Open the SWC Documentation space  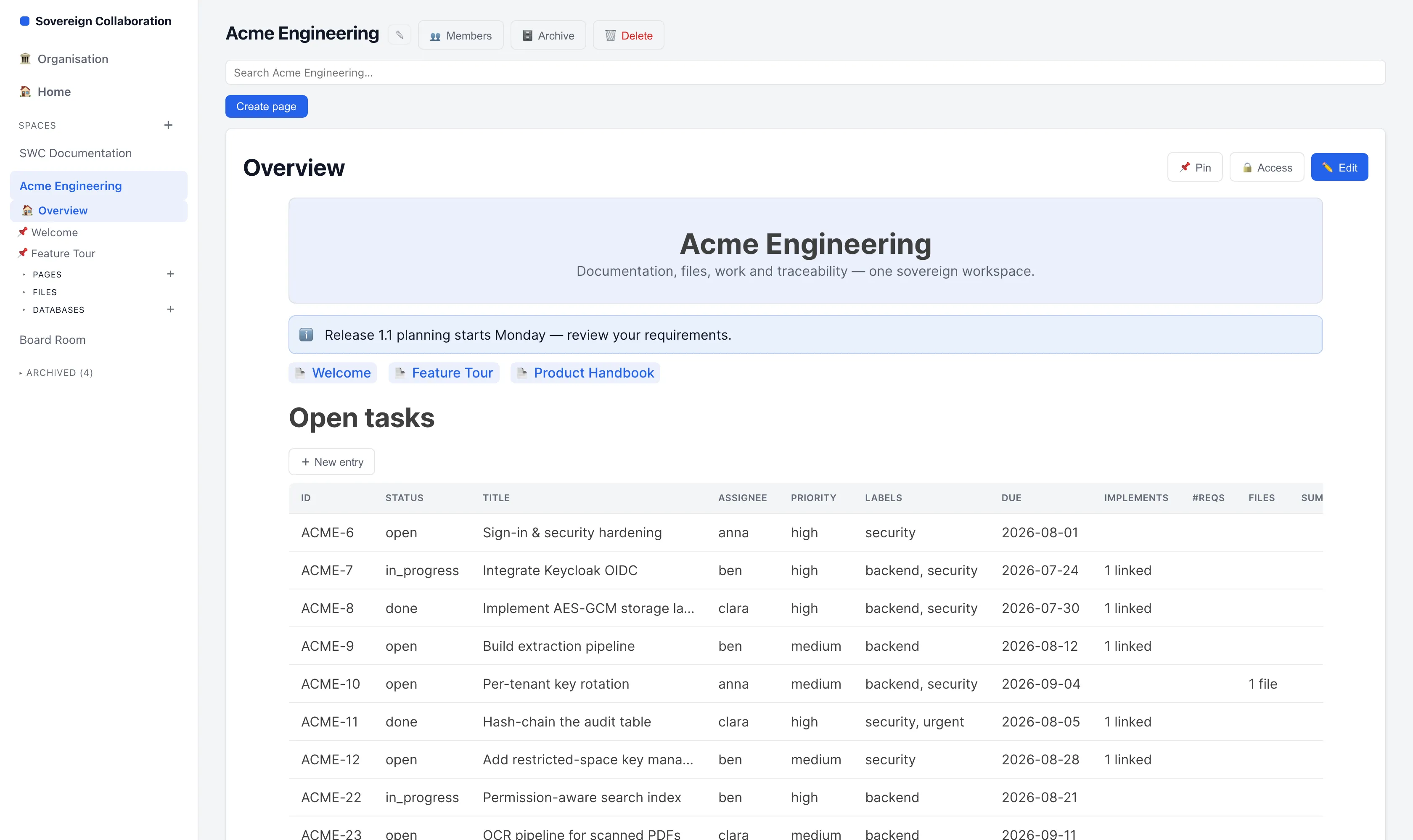coord(75,153)
